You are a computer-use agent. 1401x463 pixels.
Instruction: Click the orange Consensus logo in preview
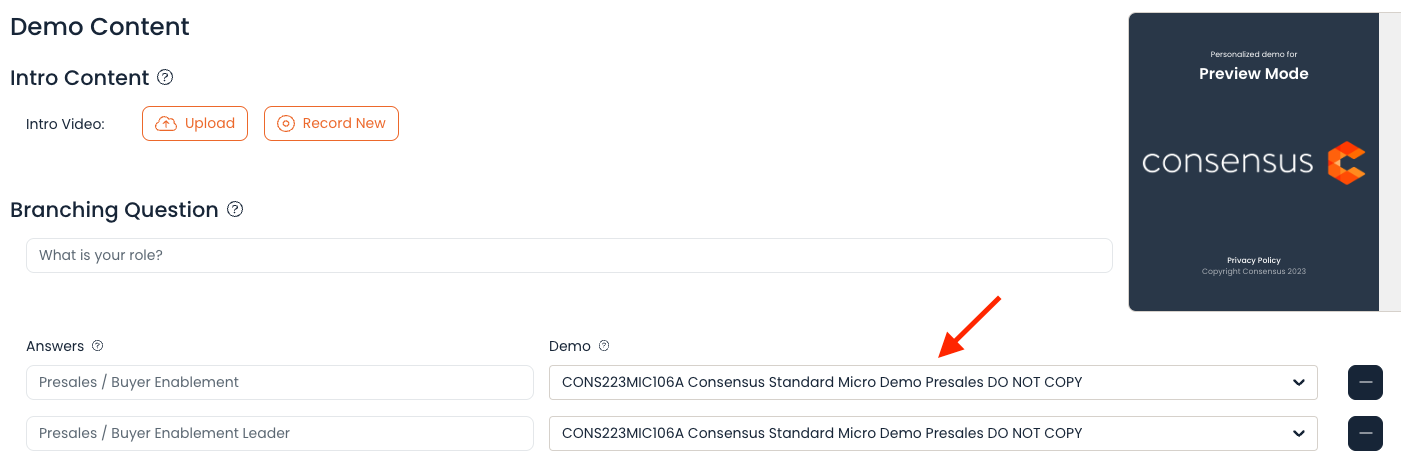point(1346,163)
